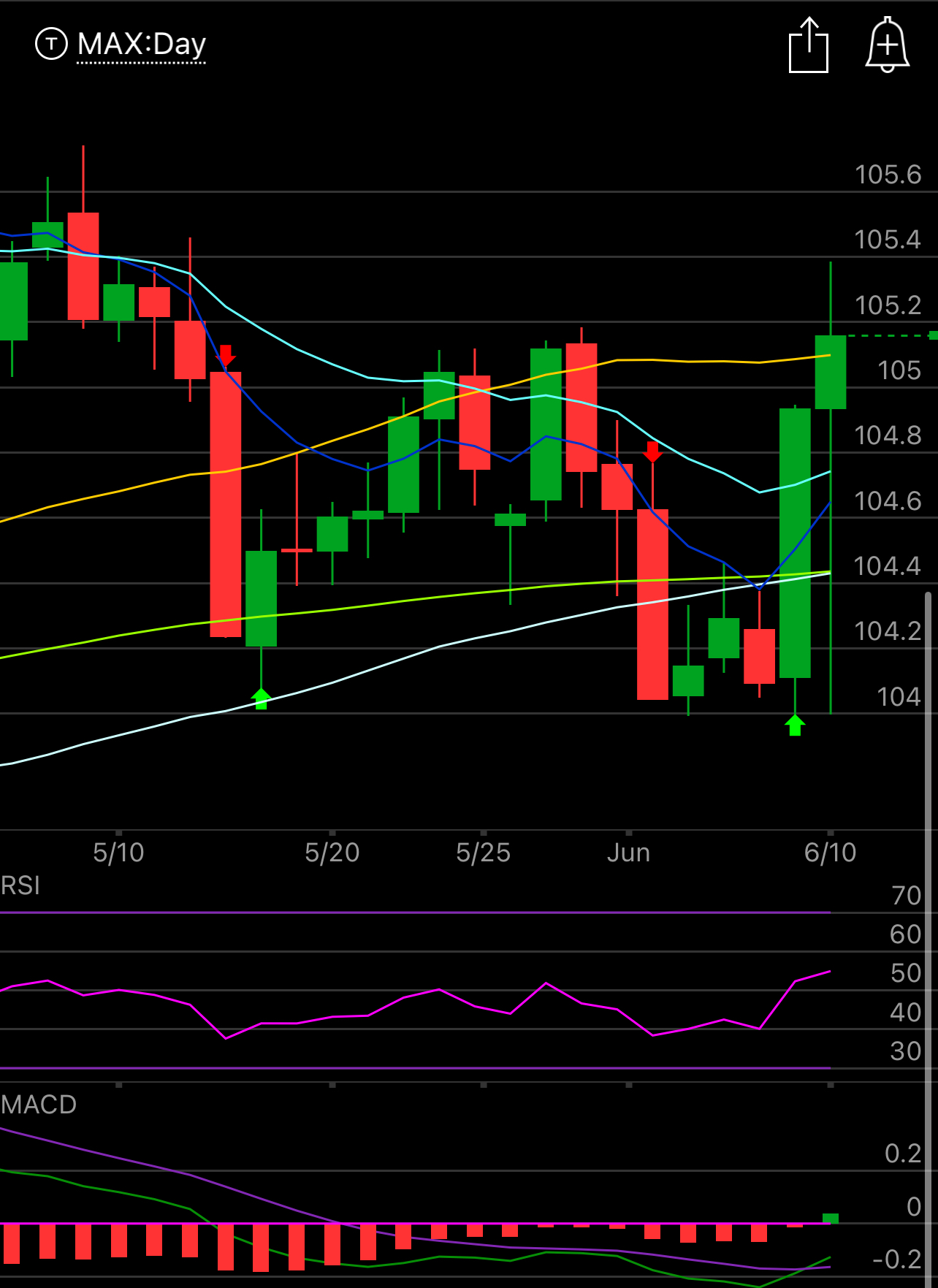Tap the 105 price axis label

pos(899,370)
